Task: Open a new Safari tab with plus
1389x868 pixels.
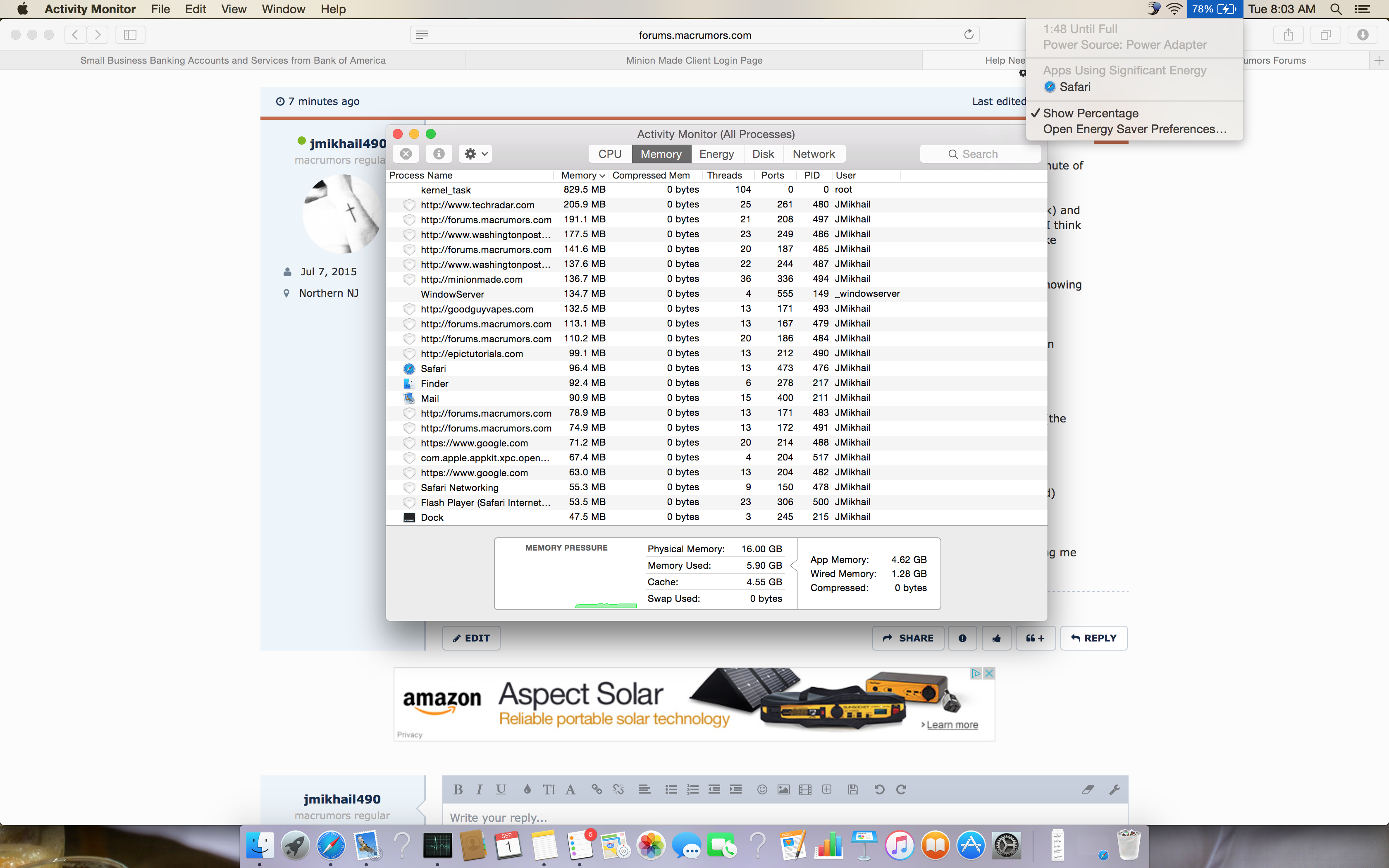Action: pyautogui.click(x=1379, y=60)
